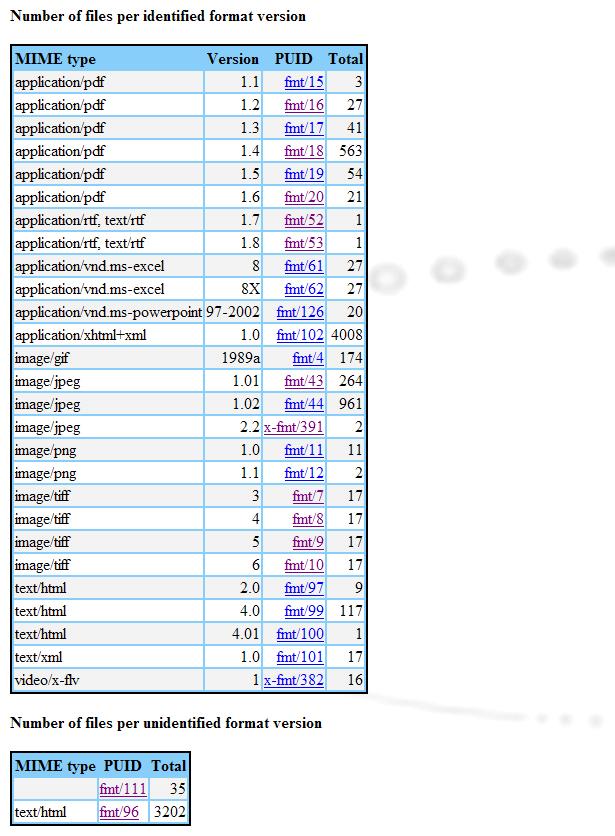
Task: Click the text/xml cell
Action: pos(108,657)
